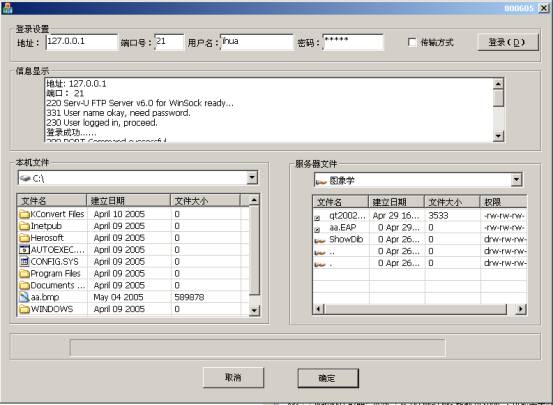The height and width of the screenshot is (405, 553).
Task: Select the CONFIG.SYS file icon
Action: (24, 261)
